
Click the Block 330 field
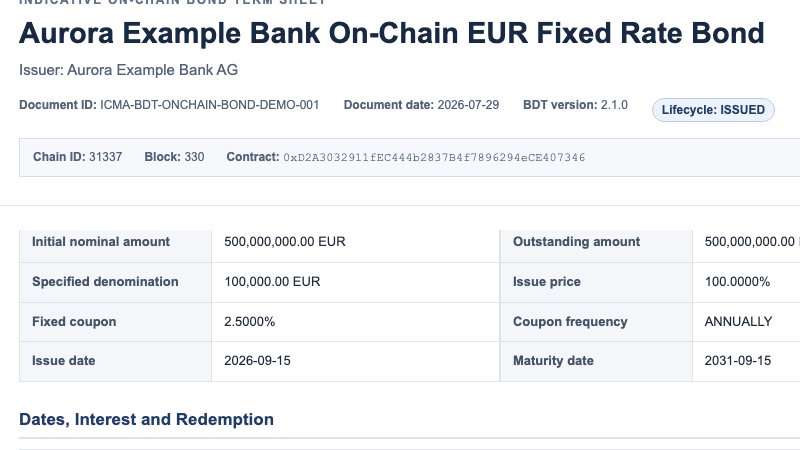pos(174,157)
